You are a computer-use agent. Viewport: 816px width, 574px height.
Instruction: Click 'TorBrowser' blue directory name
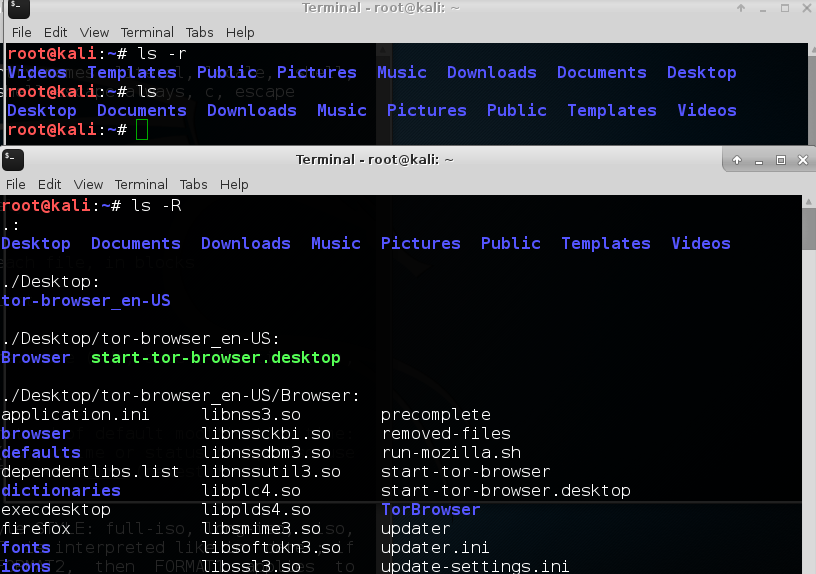430,509
